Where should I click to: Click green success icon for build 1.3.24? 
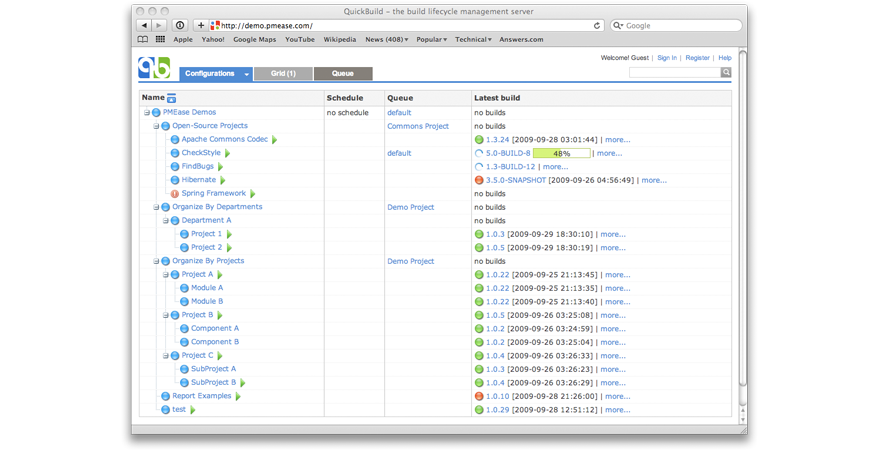tap(479, 140)
